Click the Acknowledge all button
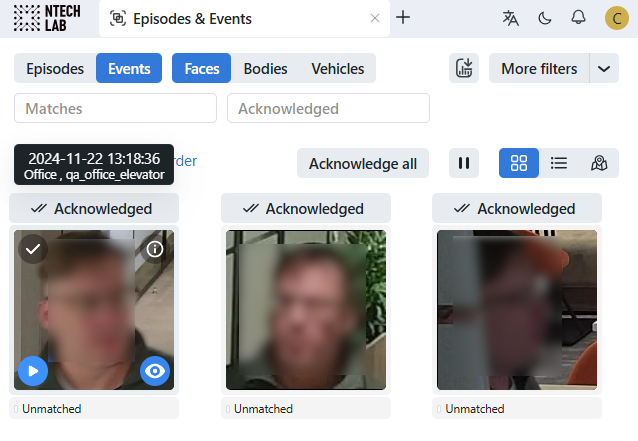Image resolution: width=638 pixels, height=441 pixels. coord(363,163)
